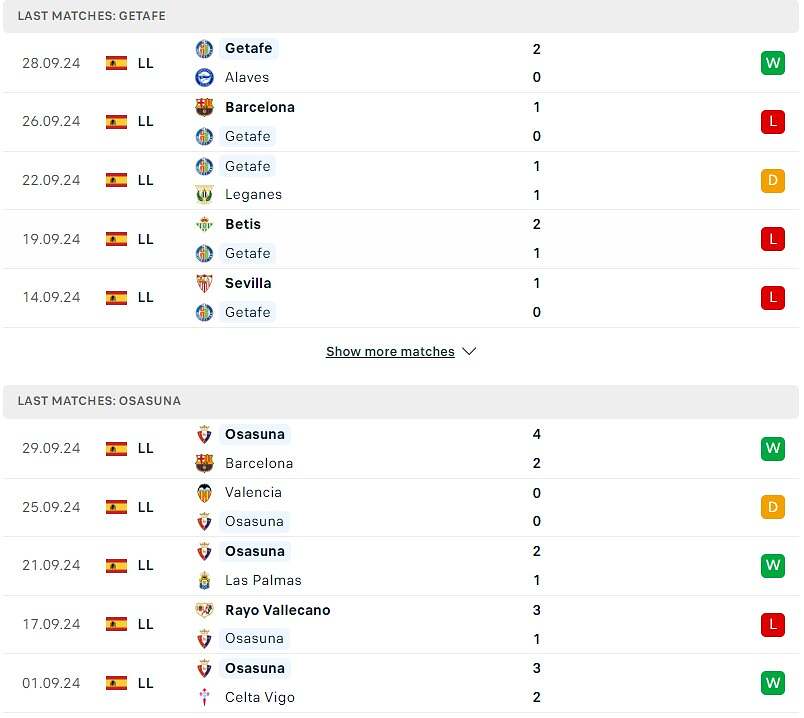The height and width of the screenshot is (718, 804).
Task: Expand the list with Show more matches
Action: (390, 352)
